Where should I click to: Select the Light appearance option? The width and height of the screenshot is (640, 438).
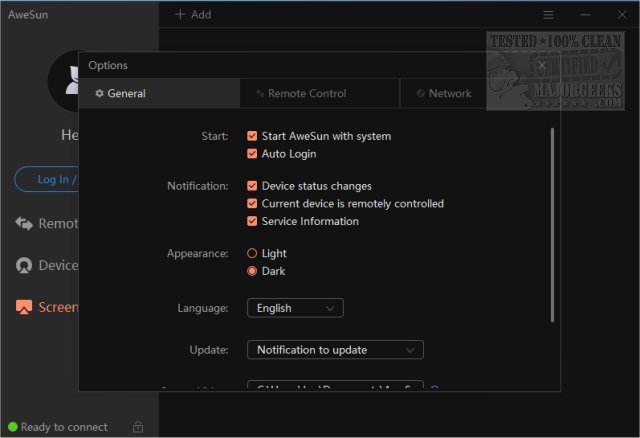tap(252, 254)
